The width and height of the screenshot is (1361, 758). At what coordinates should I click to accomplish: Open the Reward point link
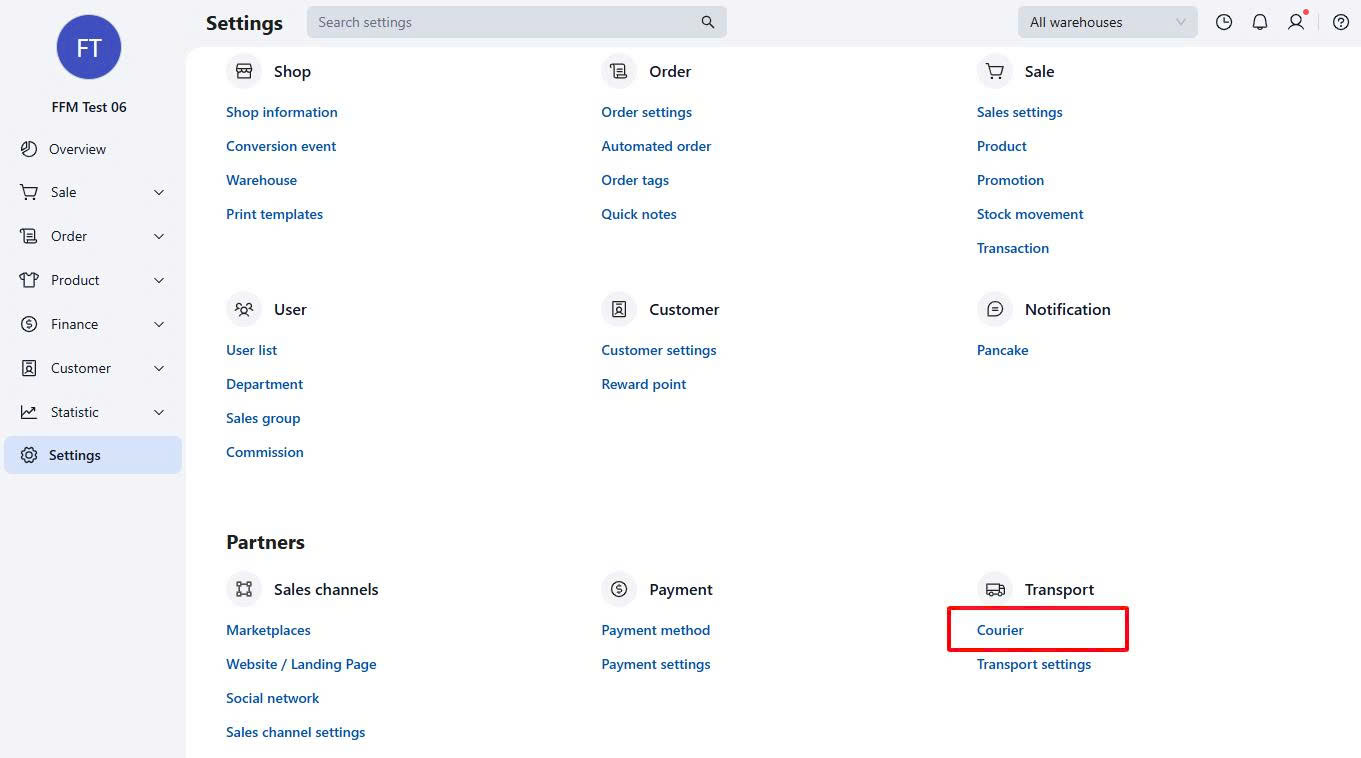[x=643, y=384]
